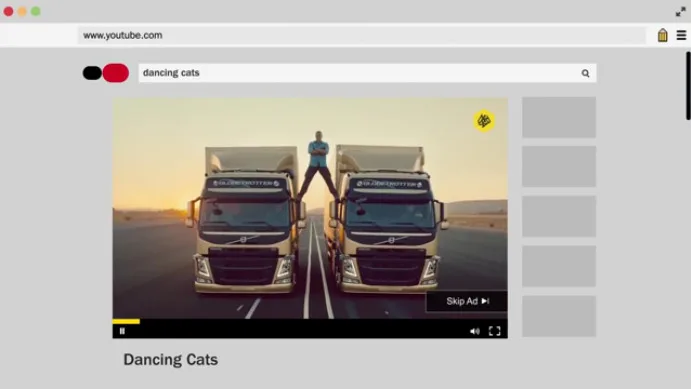The height and width of the screenshot is (389, 691).
Task: Click the Dancing Cats video title
Action: 171,359
